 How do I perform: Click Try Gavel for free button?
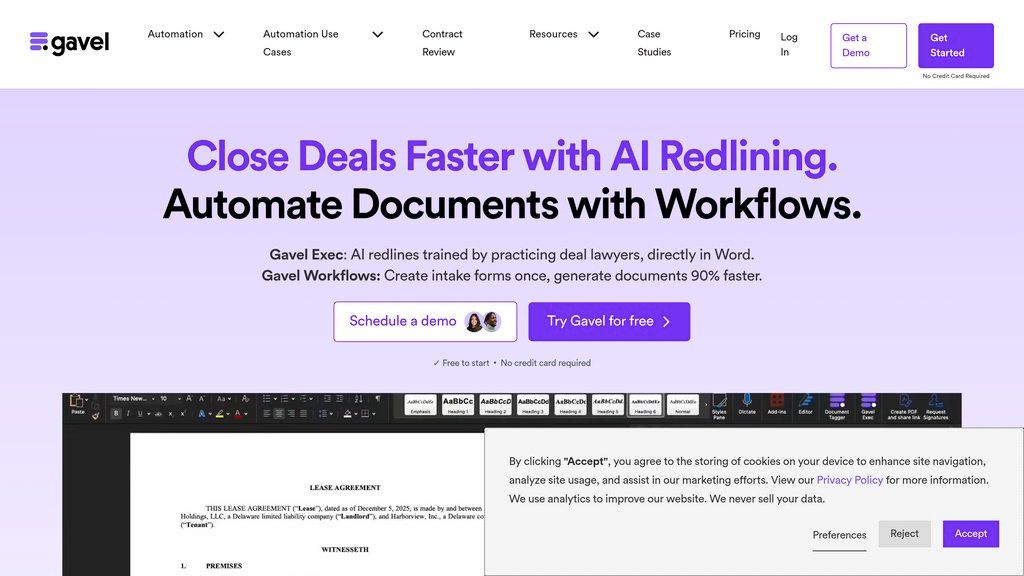coord(609,321)
